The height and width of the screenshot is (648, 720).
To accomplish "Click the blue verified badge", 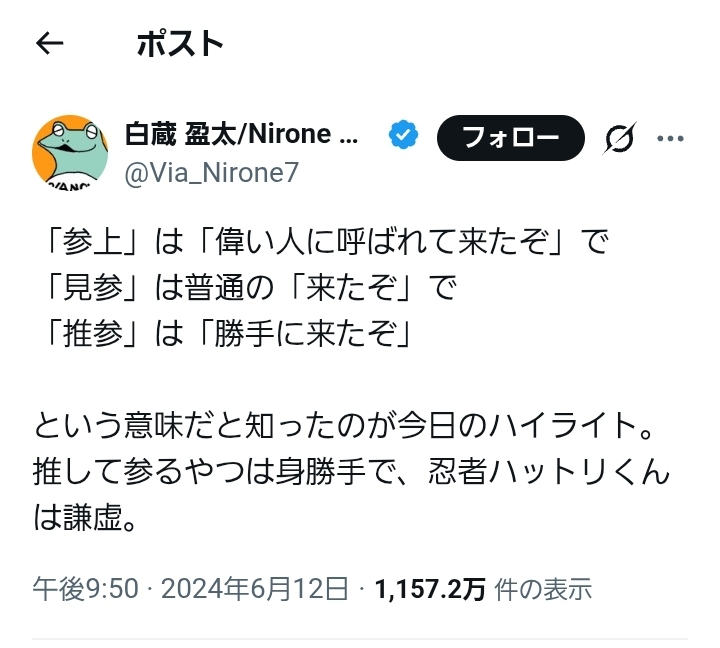I will tap(403, 135).
